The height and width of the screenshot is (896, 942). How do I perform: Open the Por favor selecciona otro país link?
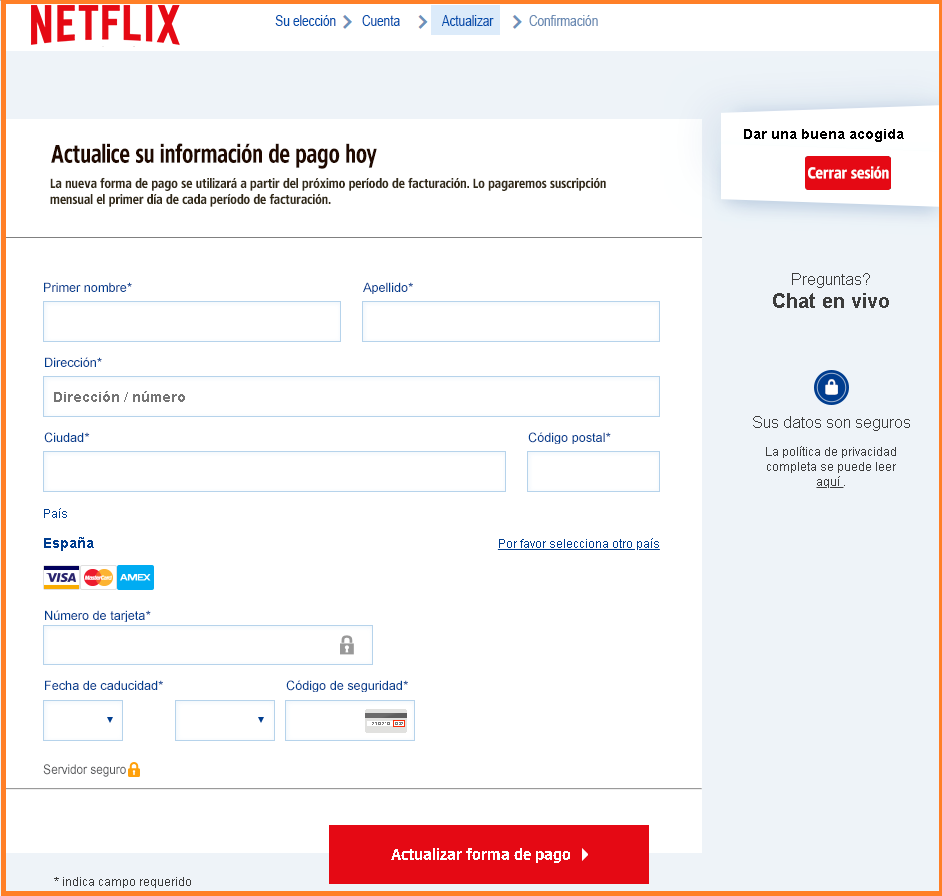(x=578, y=543)
